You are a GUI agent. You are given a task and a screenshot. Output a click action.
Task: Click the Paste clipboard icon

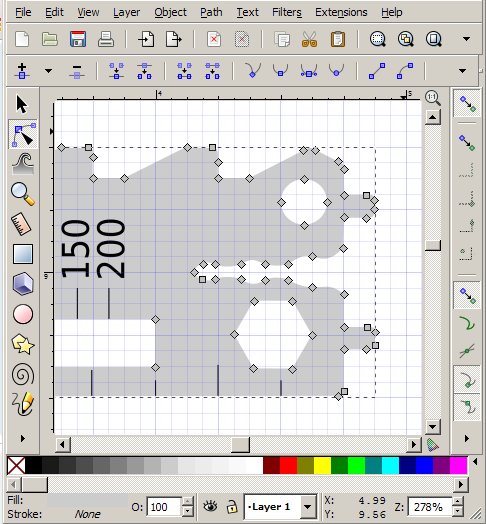338,39
